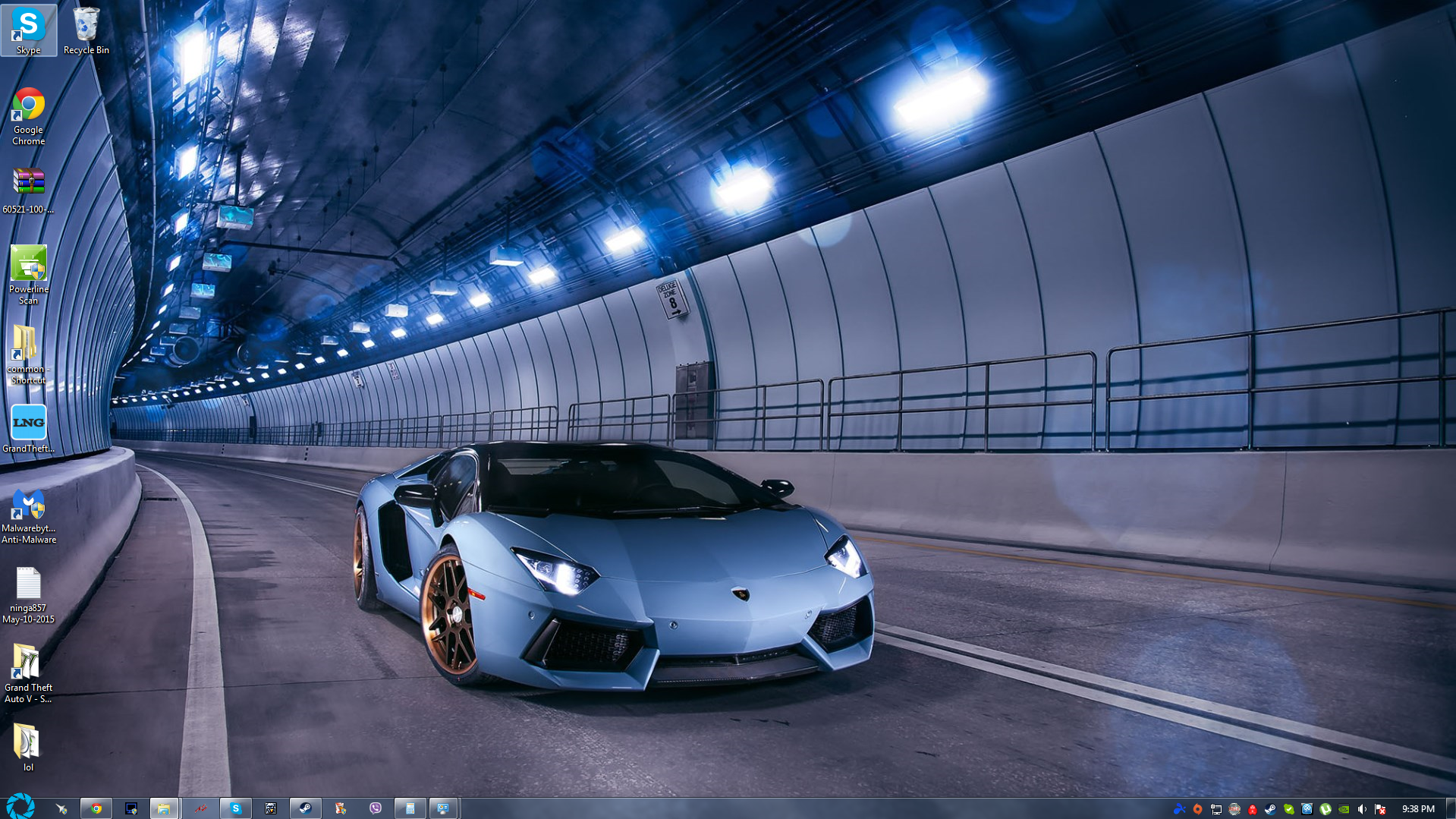Open the uTorrent tray icon

(1325, 809)
